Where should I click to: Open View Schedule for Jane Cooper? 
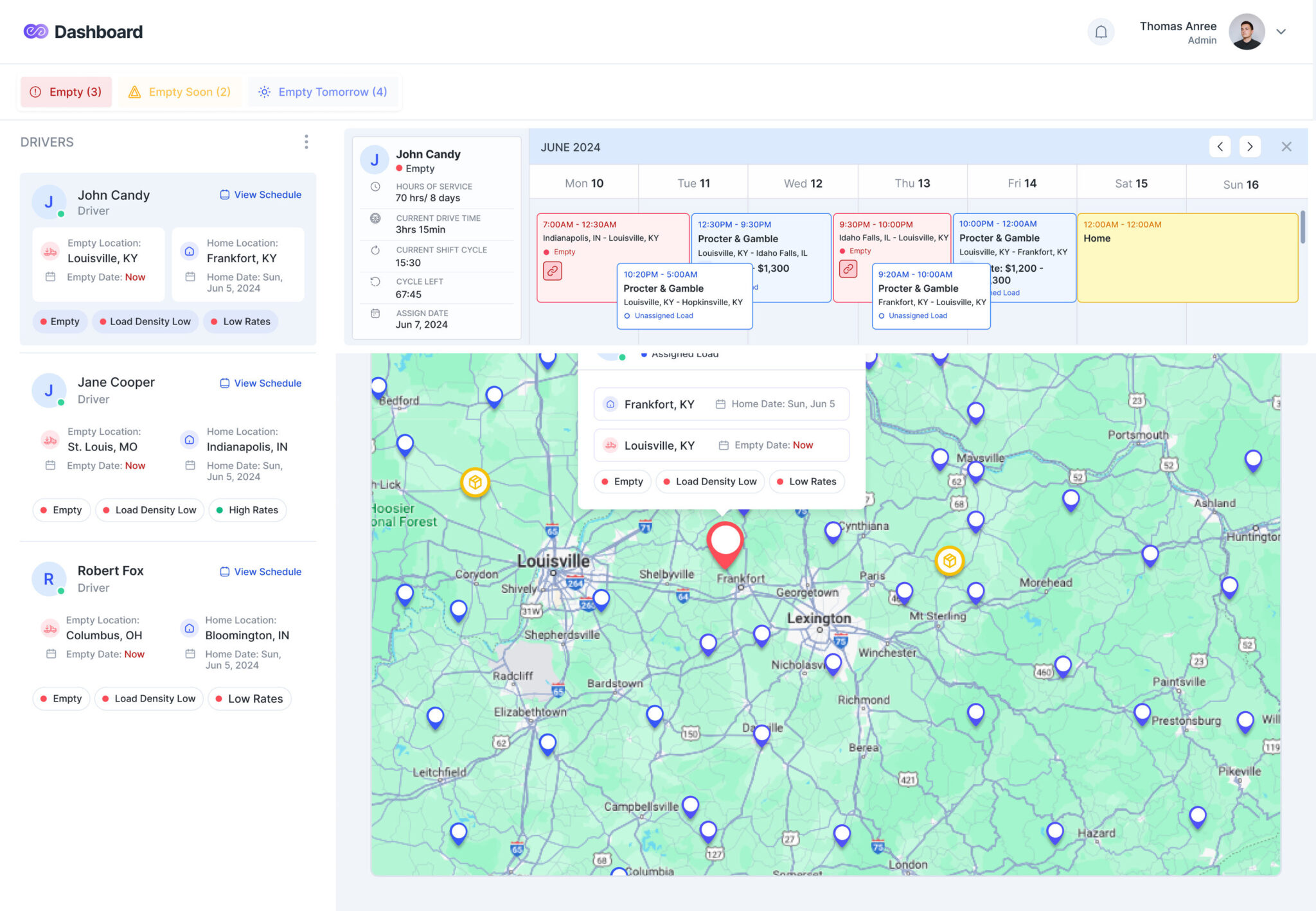pos(260,383)
